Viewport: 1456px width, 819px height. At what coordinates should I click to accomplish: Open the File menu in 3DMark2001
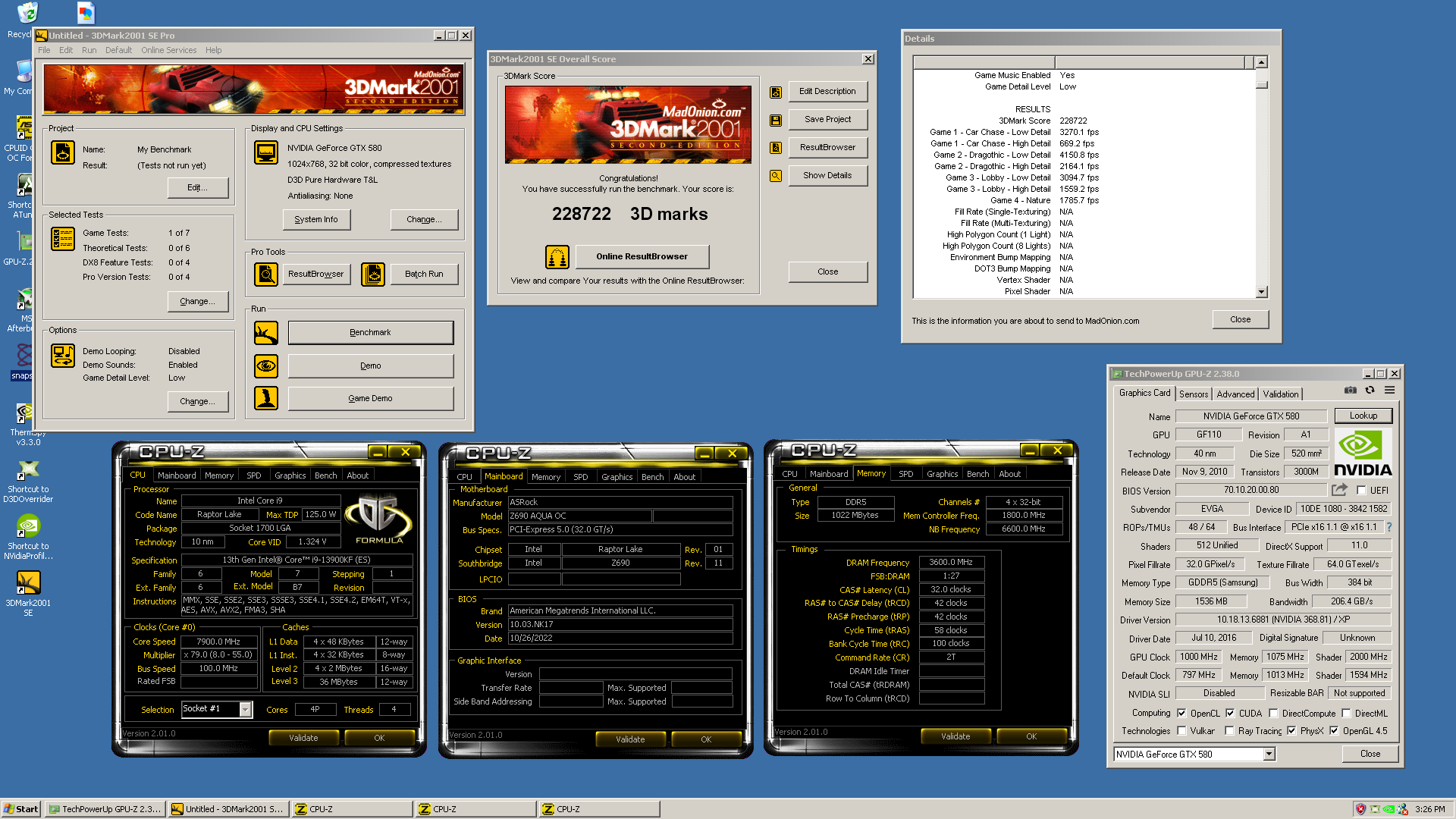point(44,51)
